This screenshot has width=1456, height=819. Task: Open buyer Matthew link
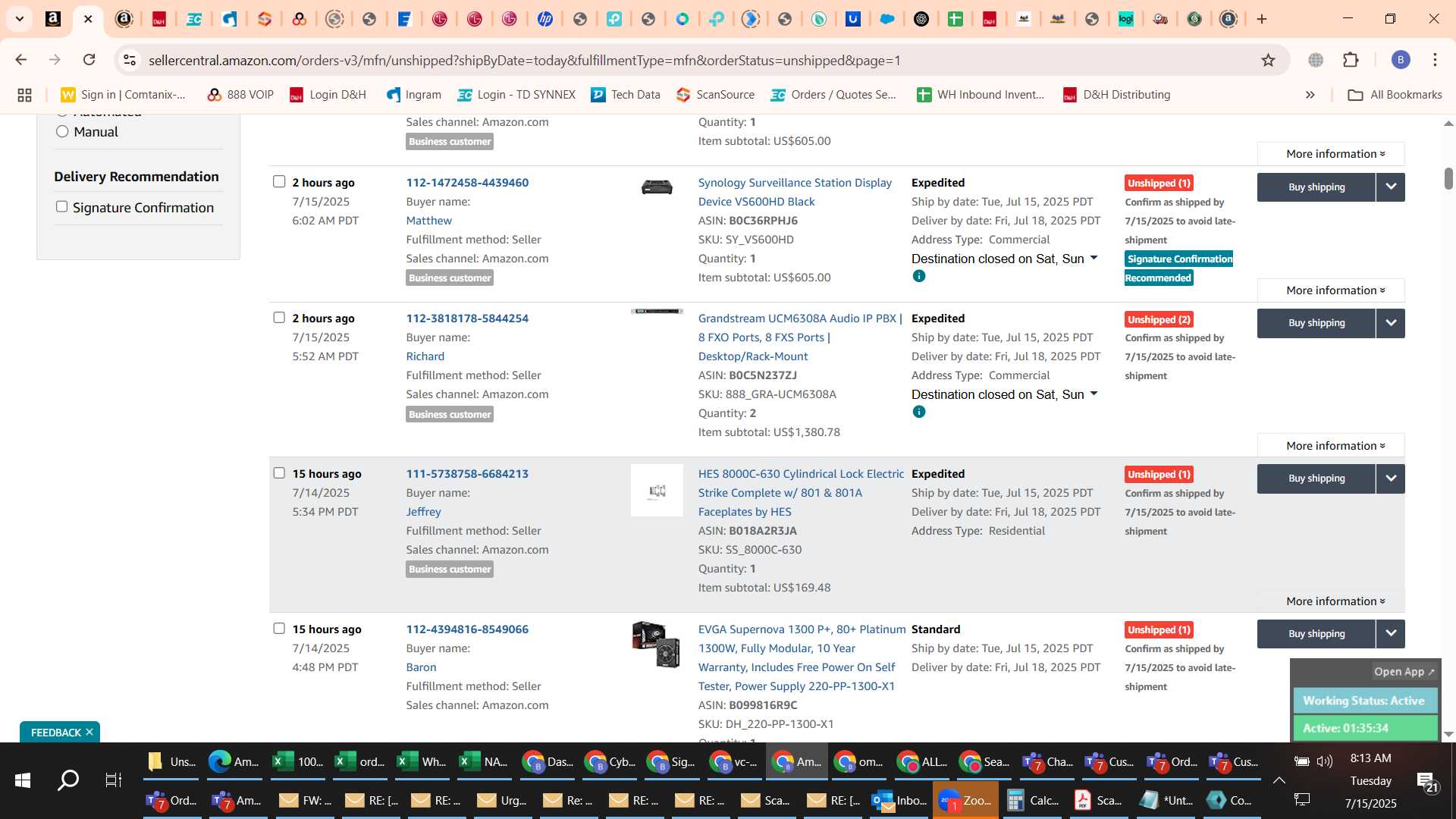click(429, 221)
